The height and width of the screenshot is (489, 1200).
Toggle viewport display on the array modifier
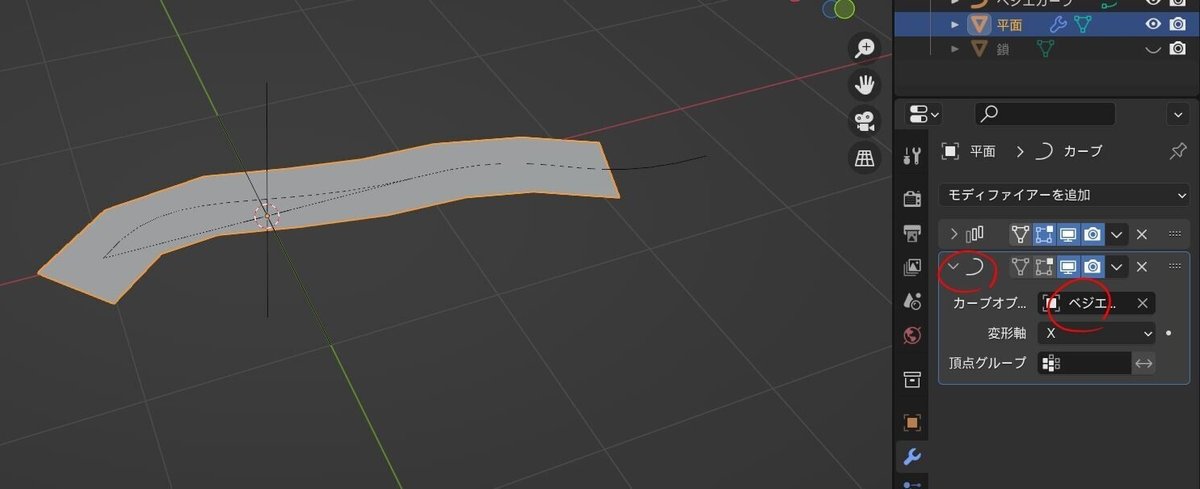point(1069,234)
